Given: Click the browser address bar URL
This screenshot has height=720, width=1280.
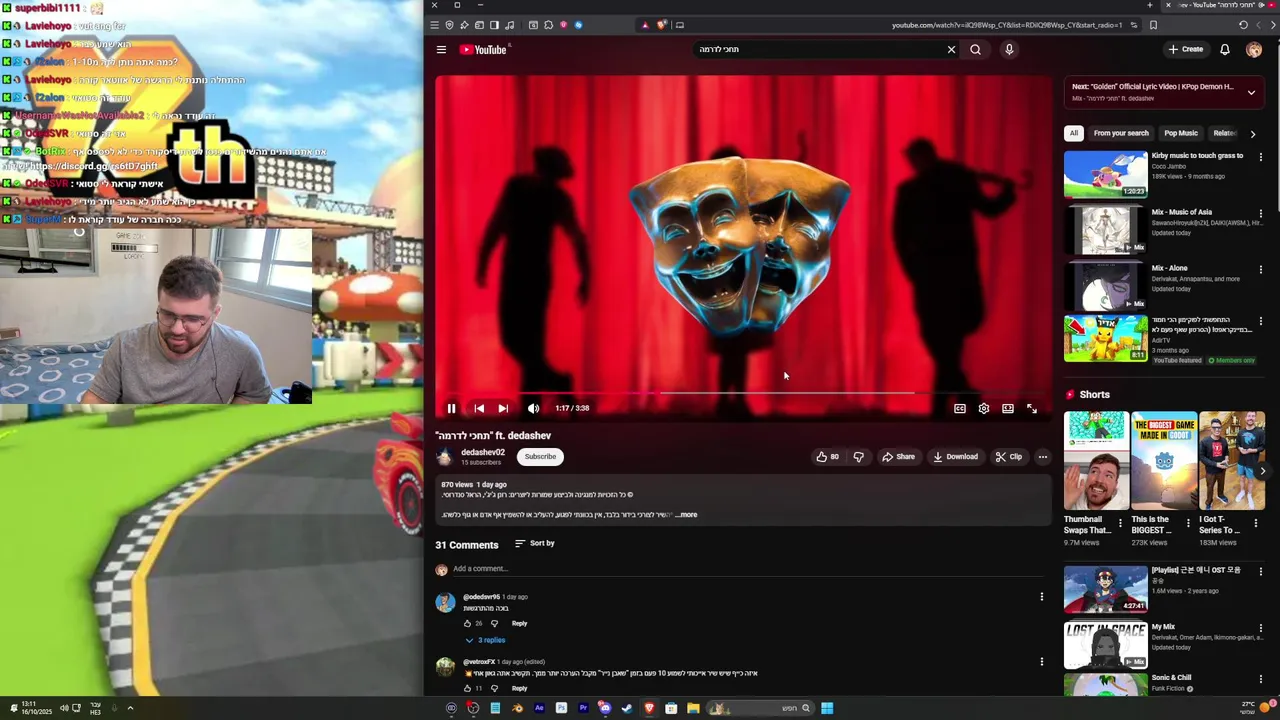Looking at the screenshot, I should (x=1006, y=25).
